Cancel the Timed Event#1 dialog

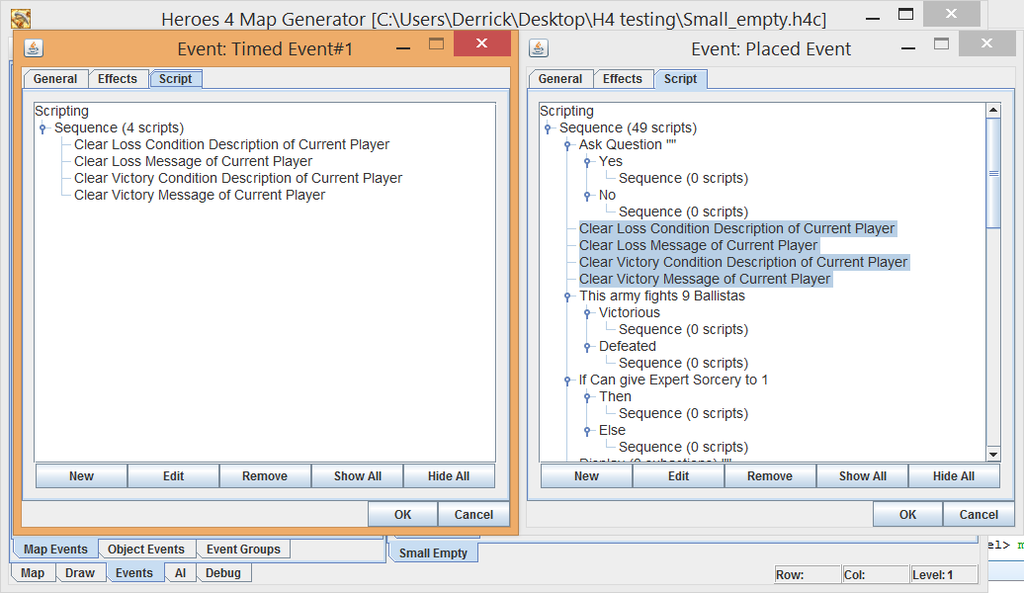tap(473, 515)
